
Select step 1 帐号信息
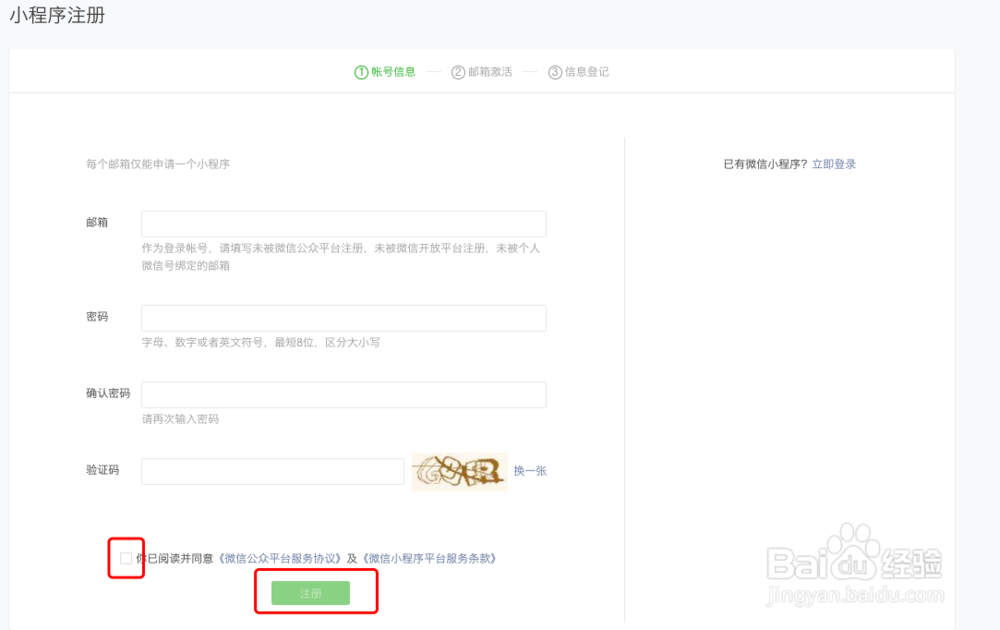tap(385, 72)
